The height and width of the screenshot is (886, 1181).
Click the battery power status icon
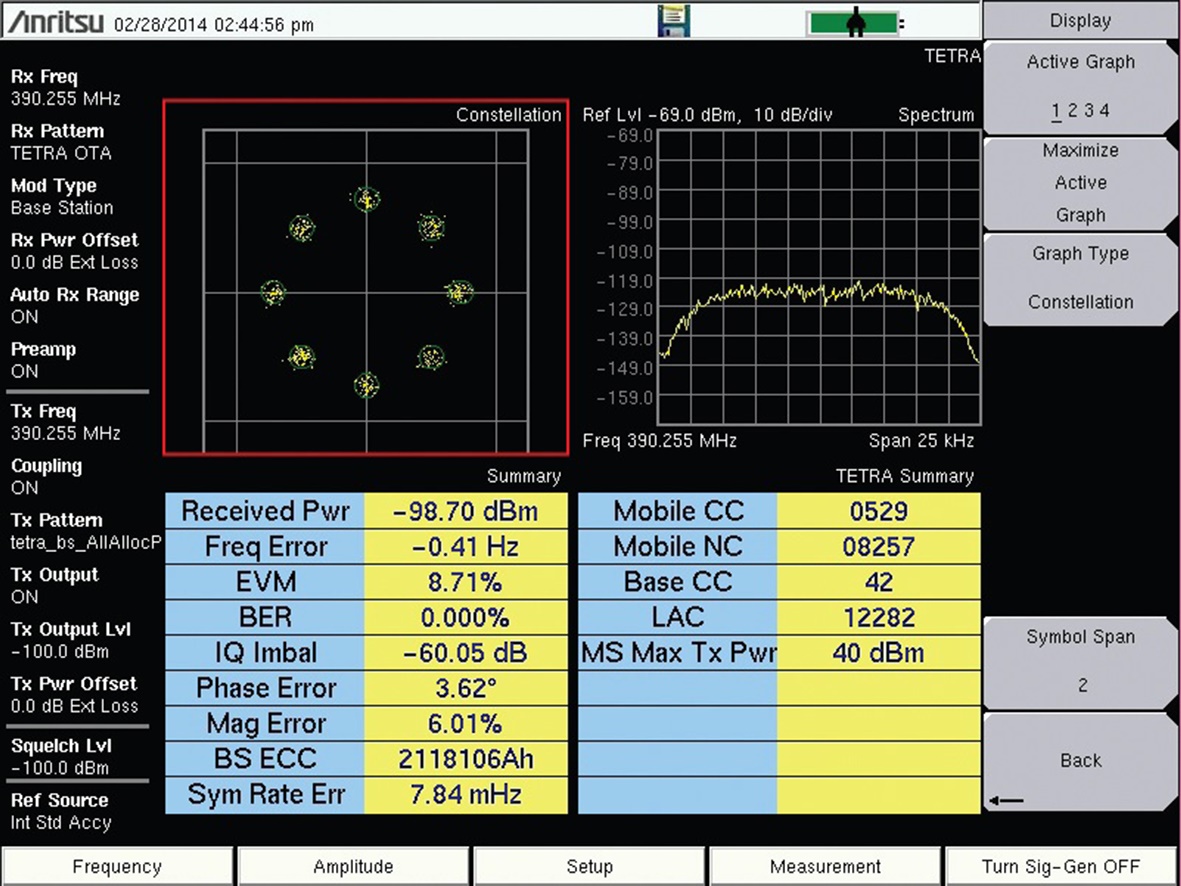[855, 23]
